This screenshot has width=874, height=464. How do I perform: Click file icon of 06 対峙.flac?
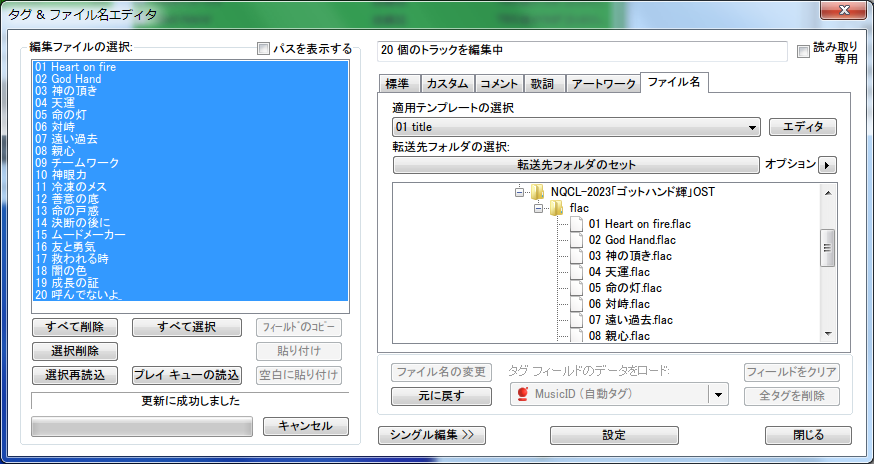577,304
